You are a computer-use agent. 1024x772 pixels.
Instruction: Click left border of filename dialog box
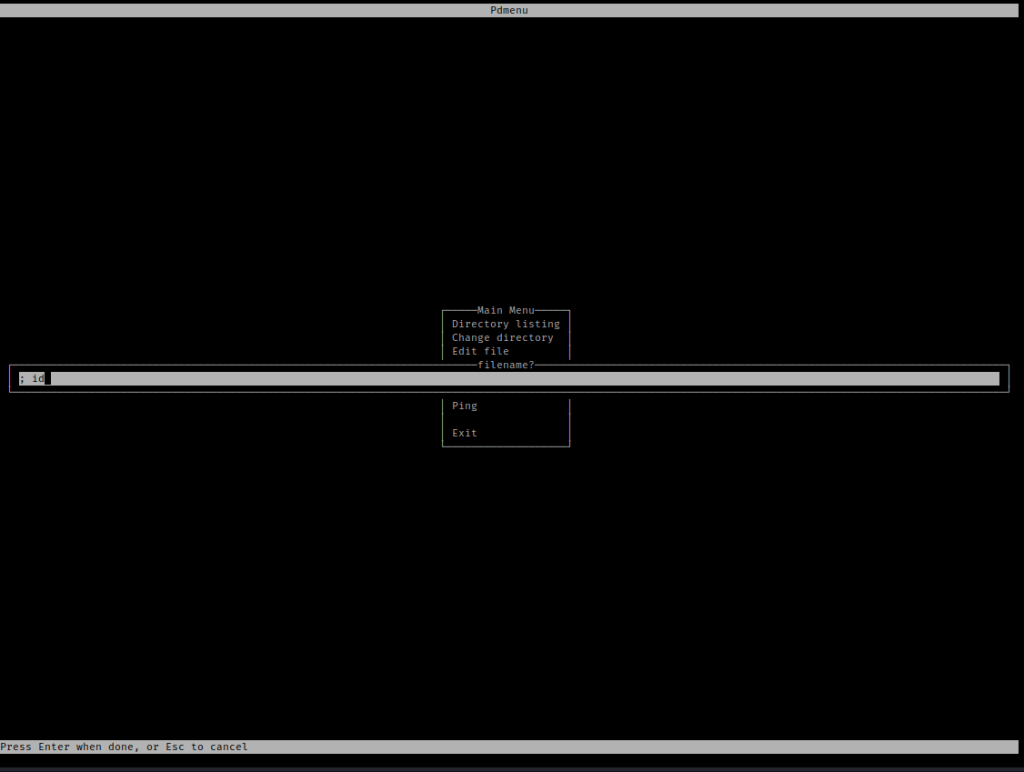[10, 379]
